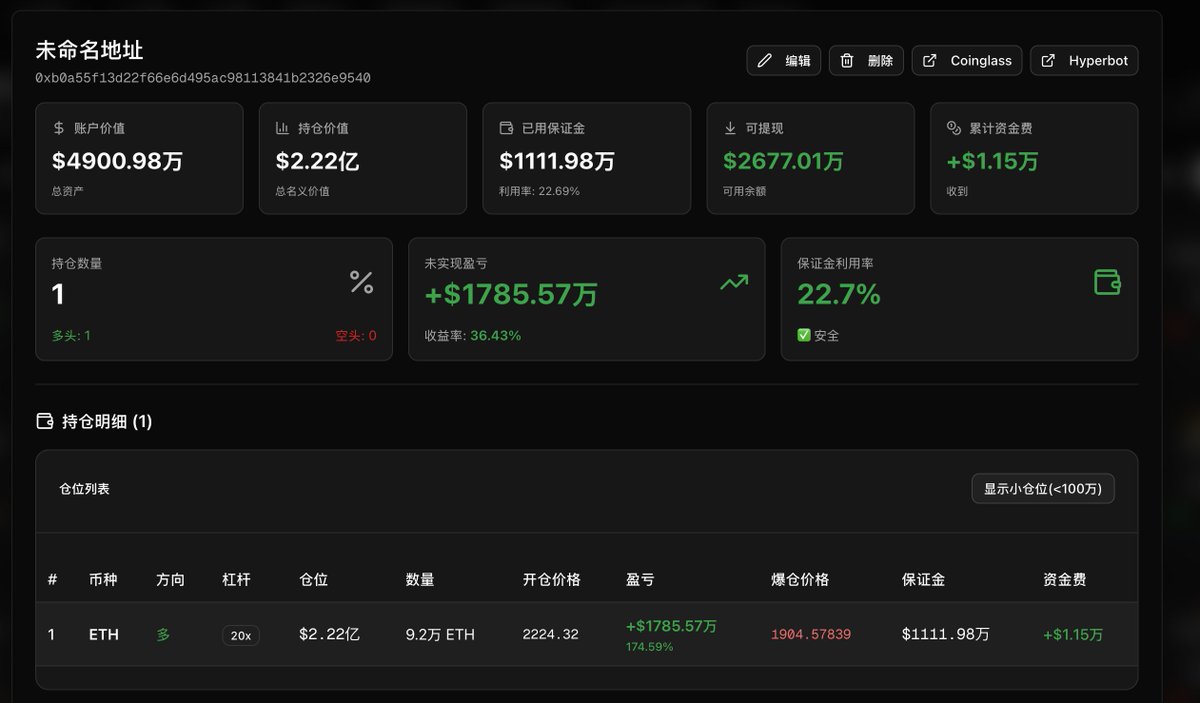The image size is (1200, 703).
Task: Click entry price 2224.32 cell
Action: coord(550,635)
